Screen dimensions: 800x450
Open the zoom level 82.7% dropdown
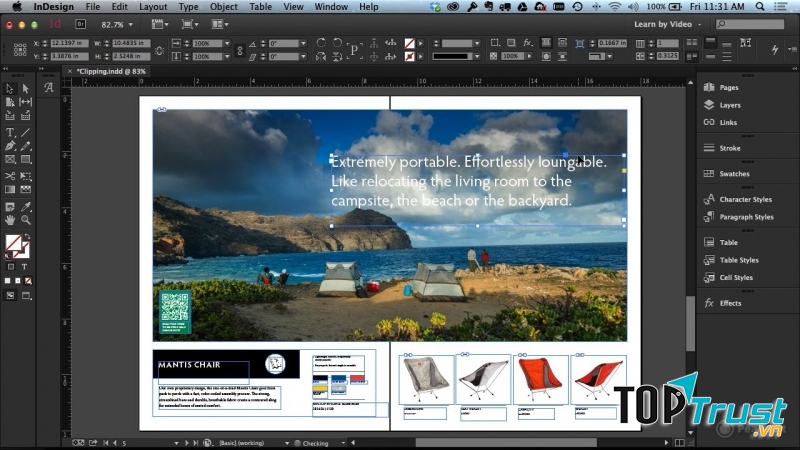[130, 24]
